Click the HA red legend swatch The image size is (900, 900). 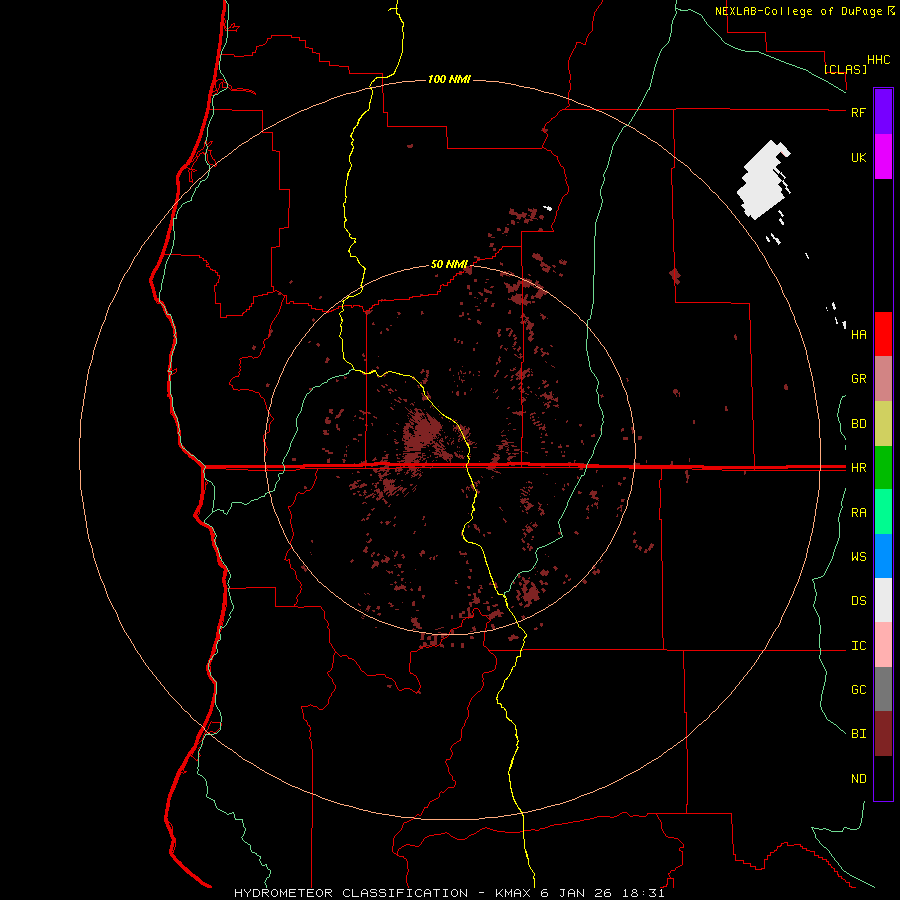883,334
